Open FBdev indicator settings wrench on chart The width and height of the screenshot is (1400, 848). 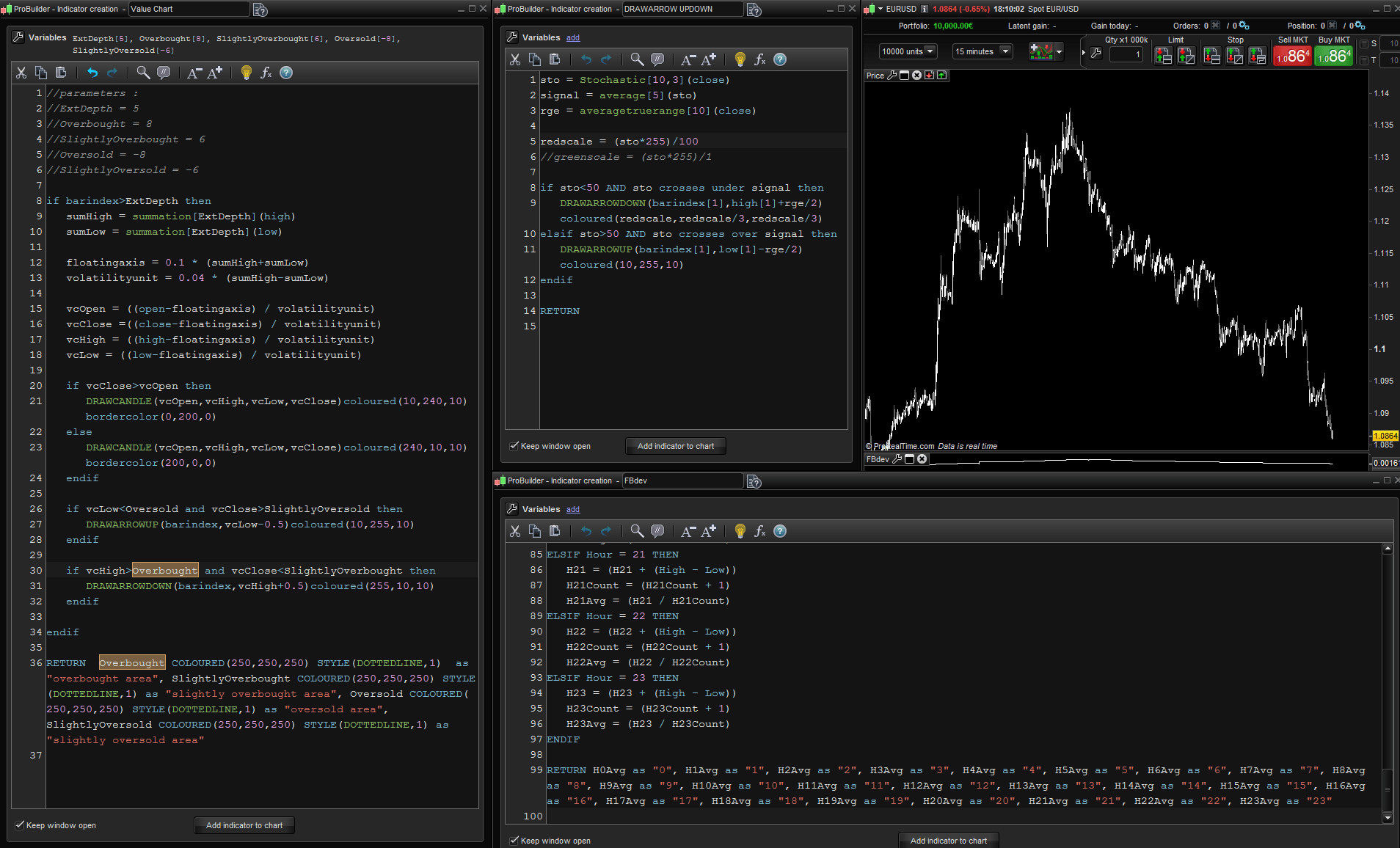pos(897,459)
